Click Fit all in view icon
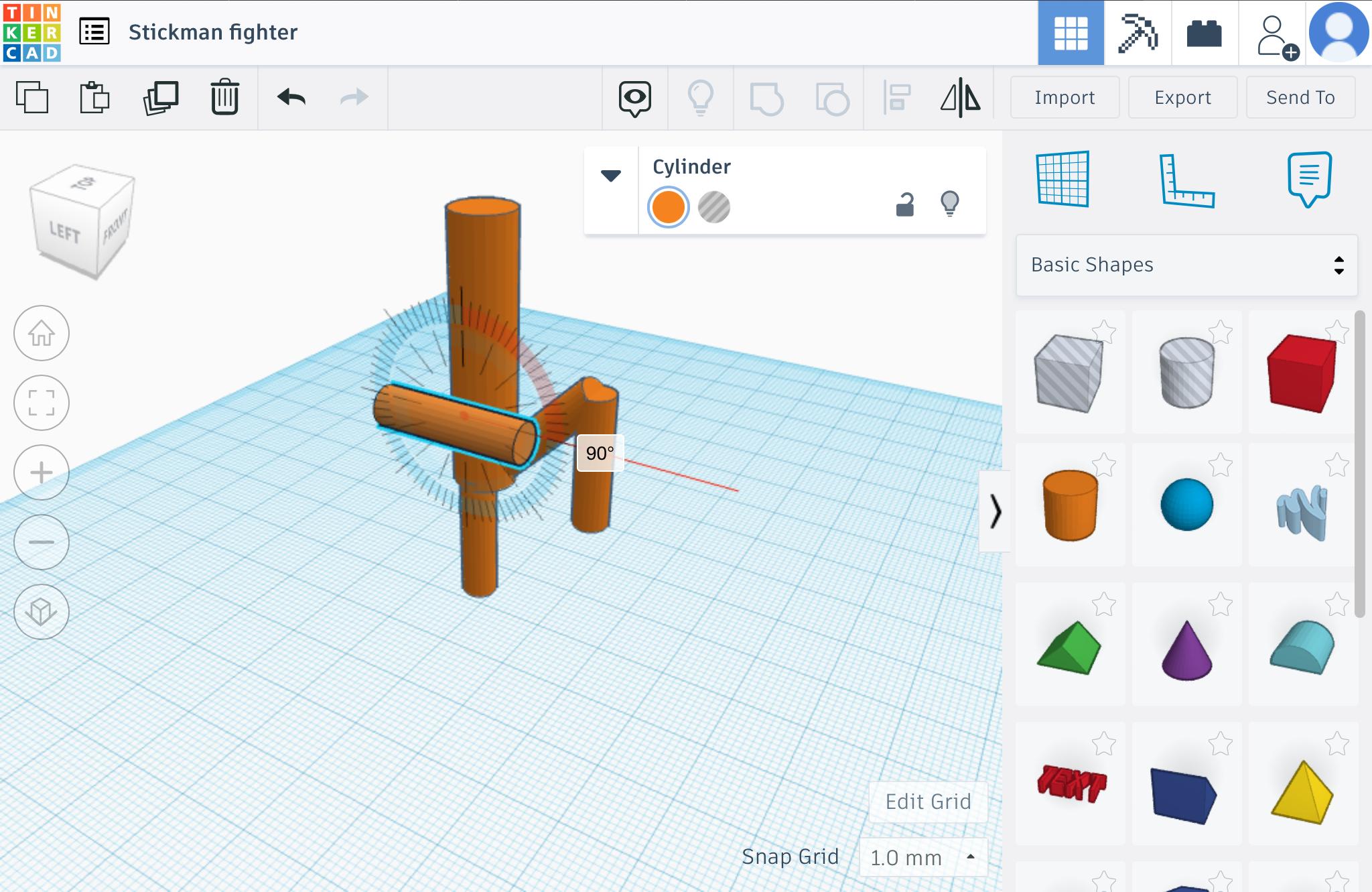This screenshot has height=892, width=1372. pos(42,403)
